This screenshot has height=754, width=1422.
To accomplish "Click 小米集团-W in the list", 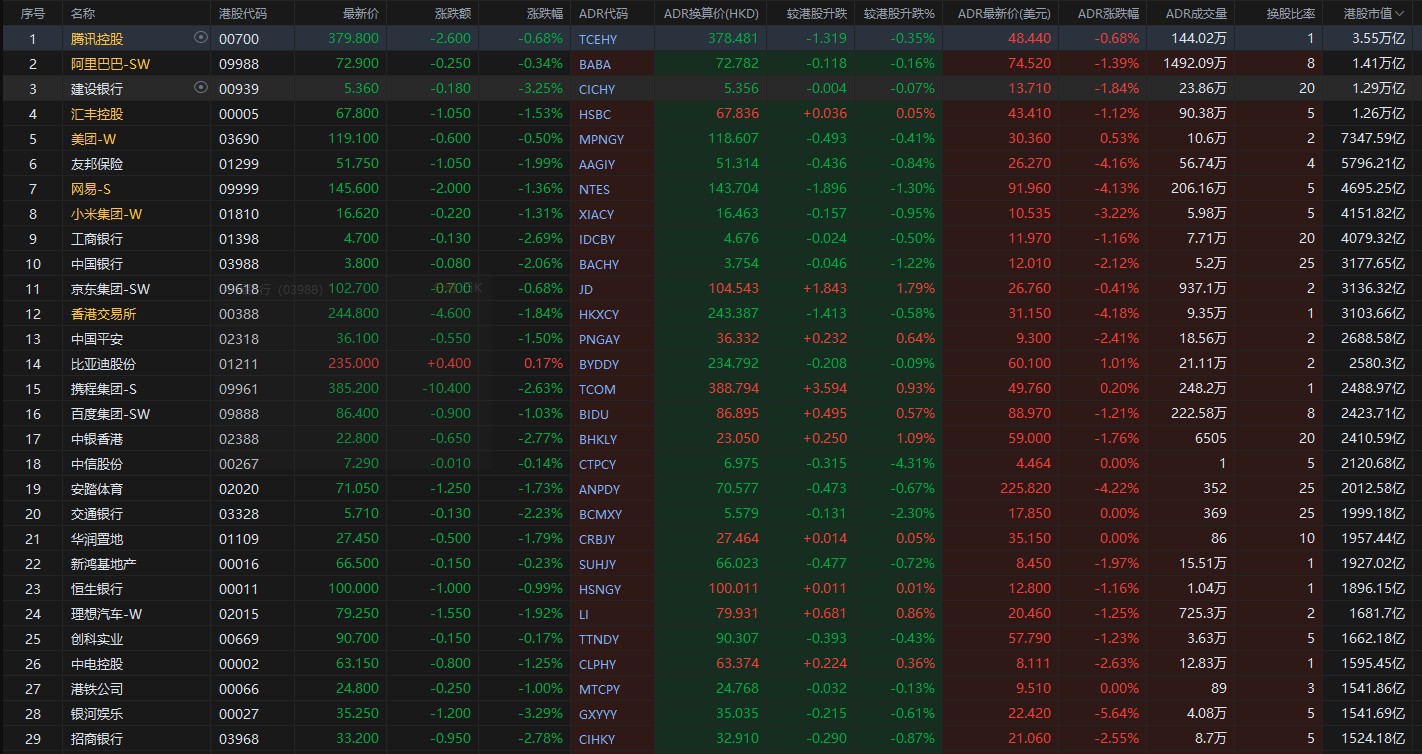I will point(106,213).
